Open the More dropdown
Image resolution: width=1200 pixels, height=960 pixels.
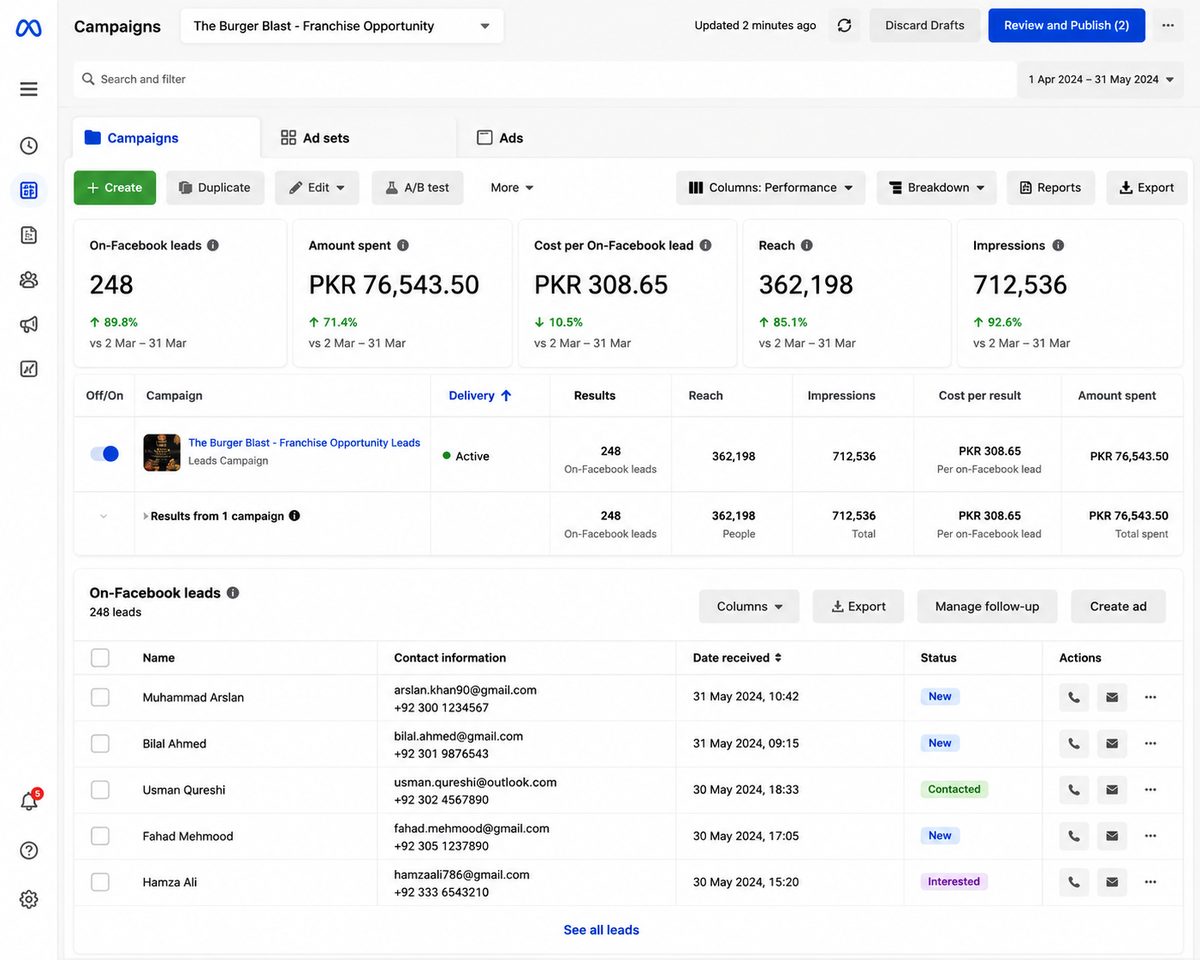512,188
